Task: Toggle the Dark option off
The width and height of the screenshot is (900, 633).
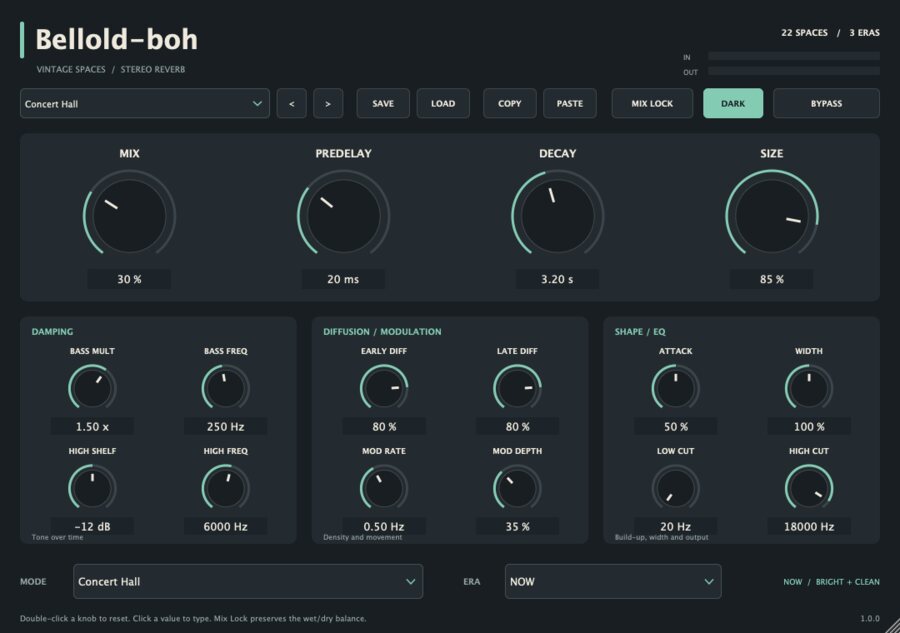Action: [x=733, y=103]
